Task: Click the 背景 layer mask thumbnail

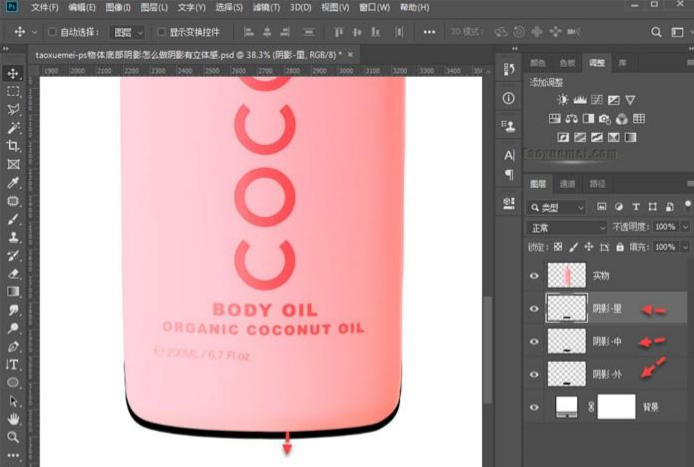Action: tap(616, 406)
